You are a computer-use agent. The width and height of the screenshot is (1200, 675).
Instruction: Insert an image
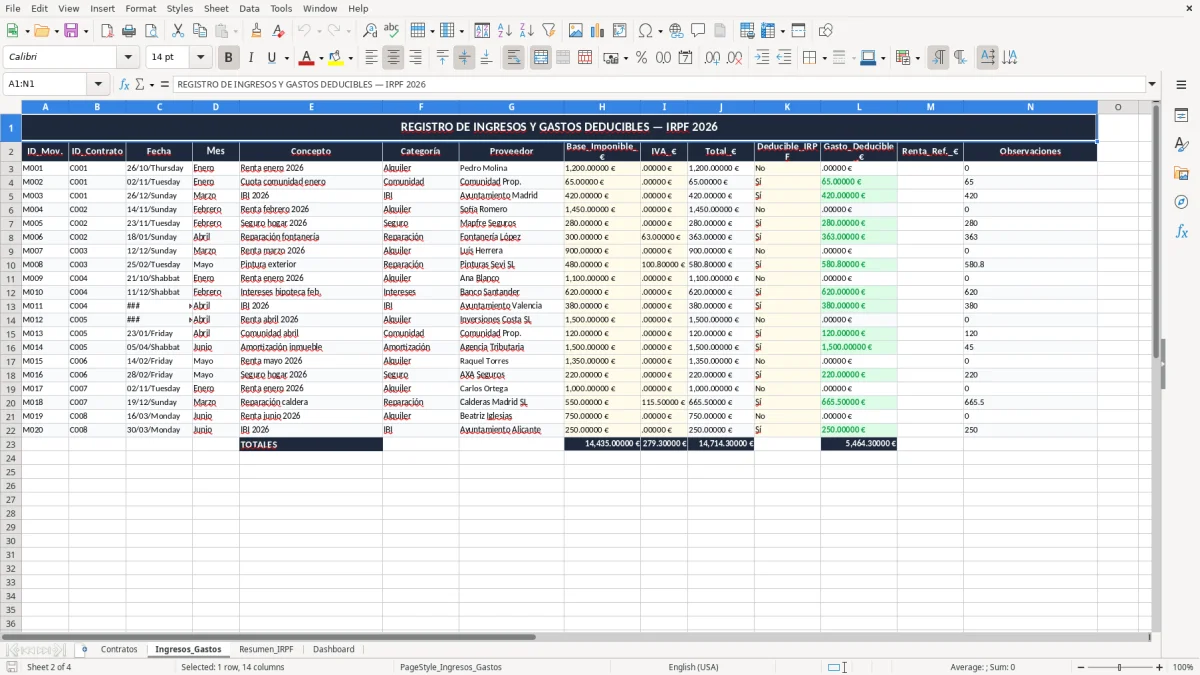click(576, 31)
